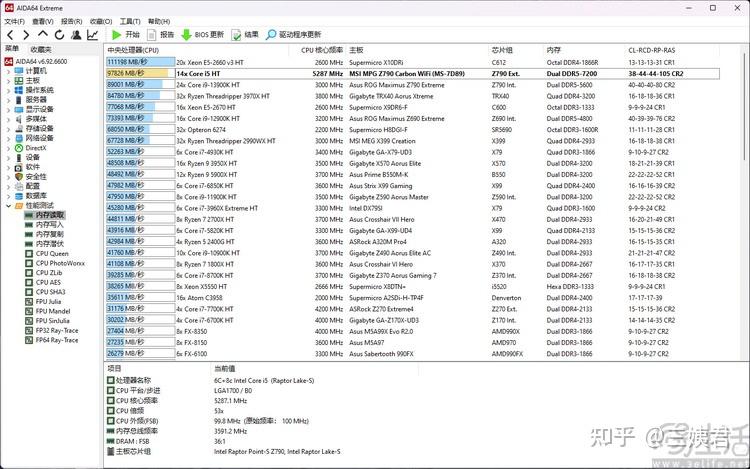Collapse the 性能测试 tree node
Viewport: 750px width, 469px height.
pos(8,206)
